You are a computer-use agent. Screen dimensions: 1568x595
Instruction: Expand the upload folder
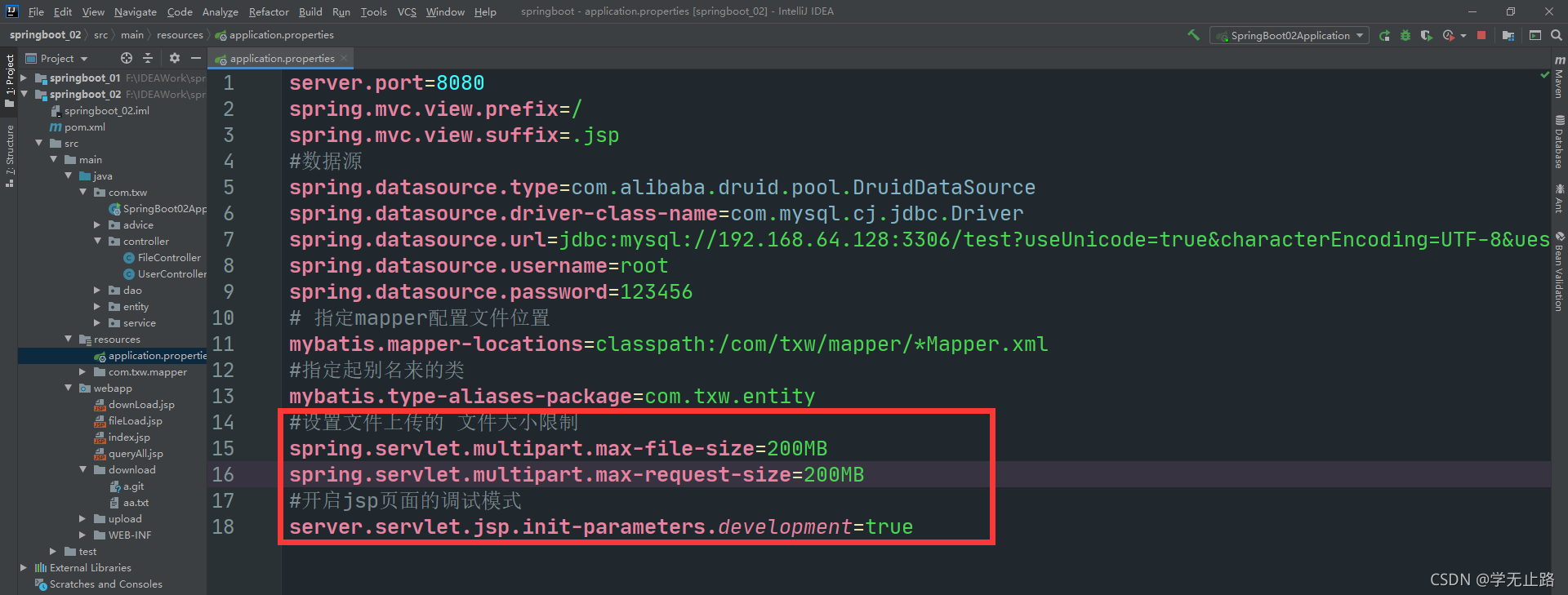(82, 518)
